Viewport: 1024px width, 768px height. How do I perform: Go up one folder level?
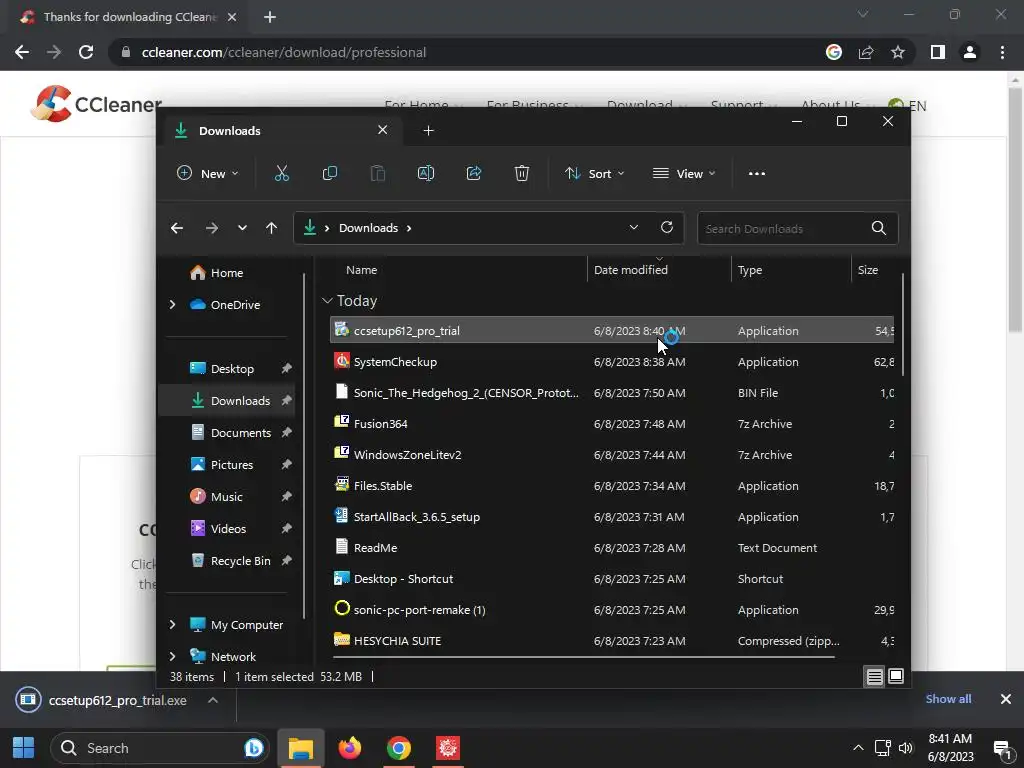tap(272, 228)
